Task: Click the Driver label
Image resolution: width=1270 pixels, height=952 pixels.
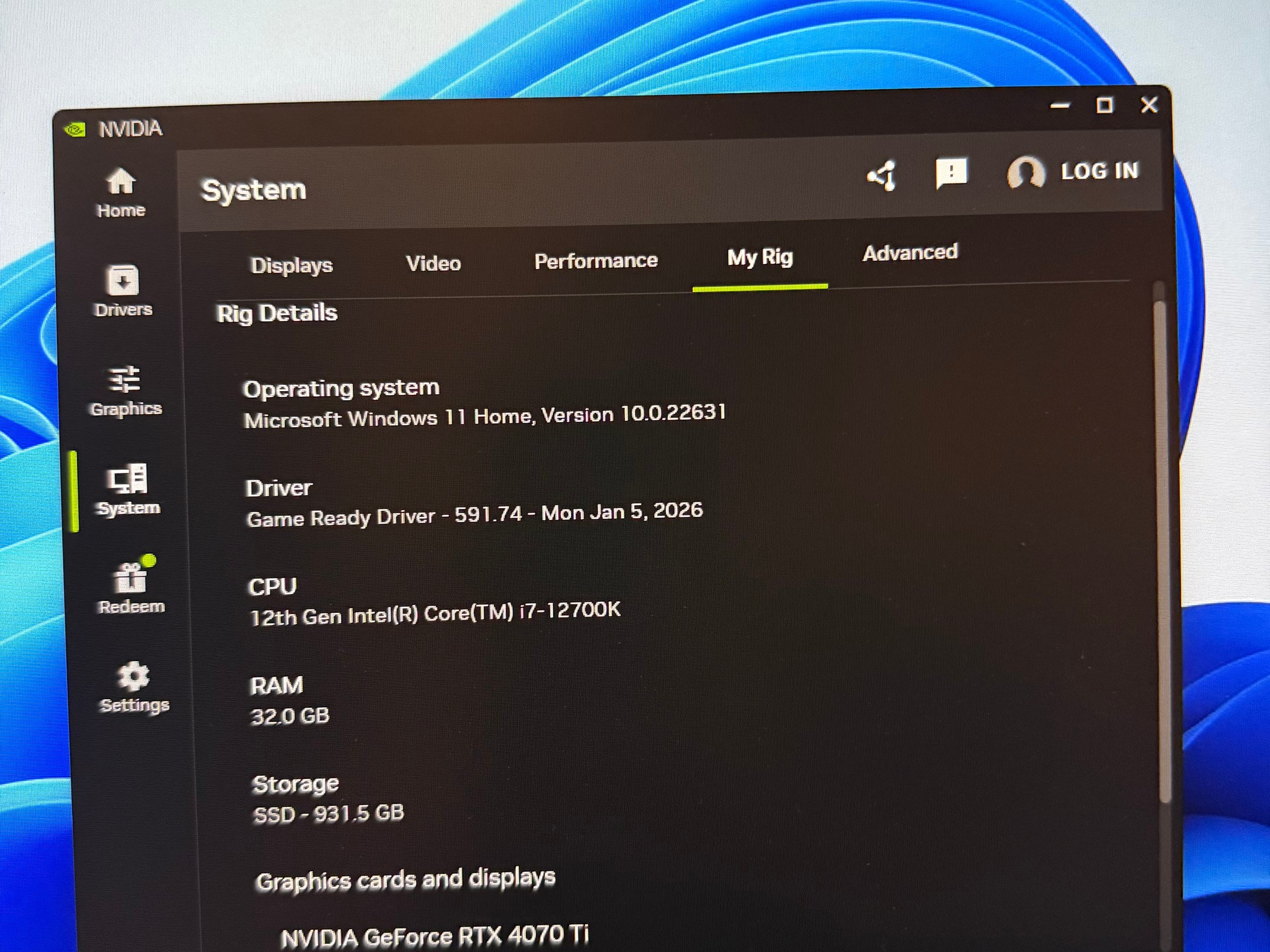Action: [278, 488]
